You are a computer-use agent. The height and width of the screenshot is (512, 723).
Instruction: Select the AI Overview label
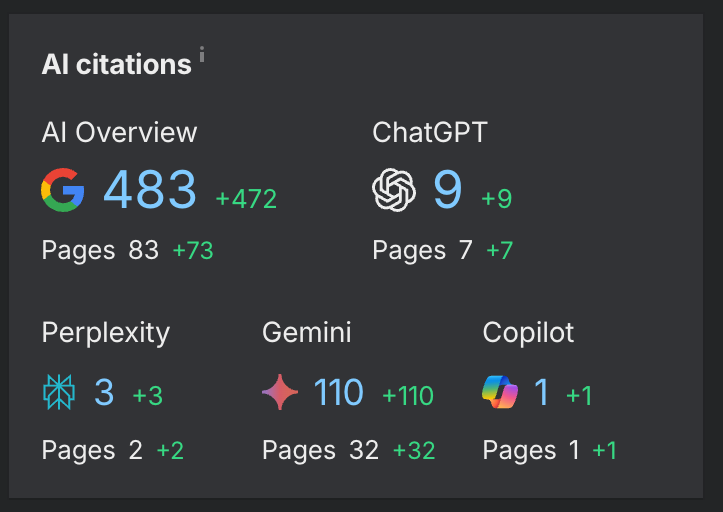point(119,132)
